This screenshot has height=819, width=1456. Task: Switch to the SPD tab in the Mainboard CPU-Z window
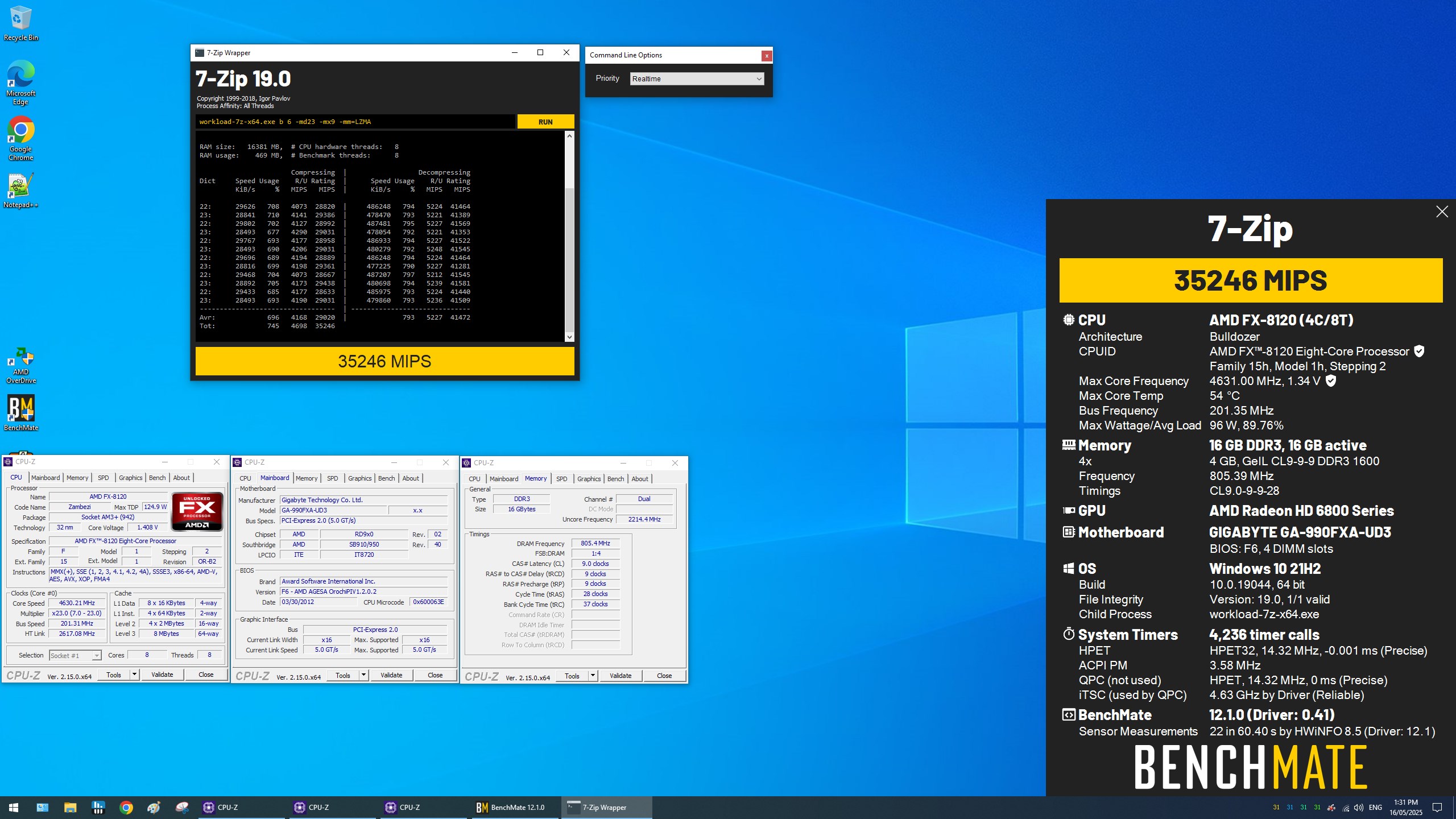(333, 478)
